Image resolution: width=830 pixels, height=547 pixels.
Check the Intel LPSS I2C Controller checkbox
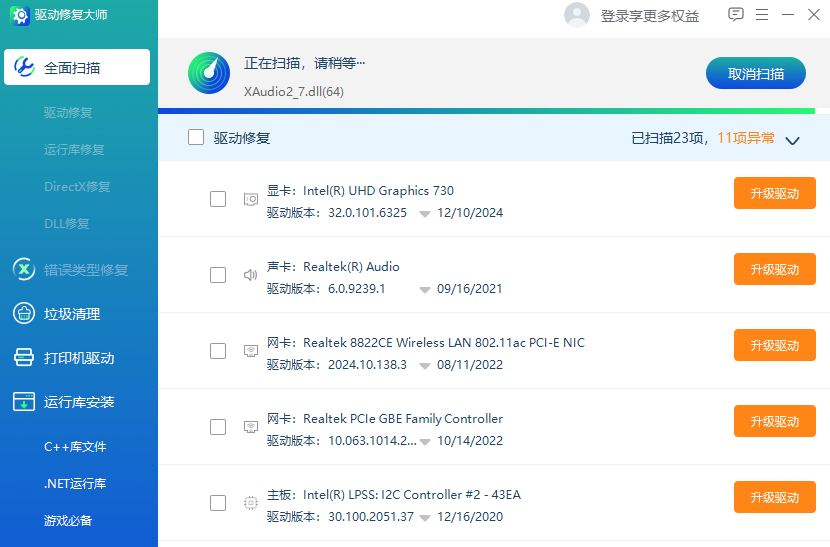[218, 503]
